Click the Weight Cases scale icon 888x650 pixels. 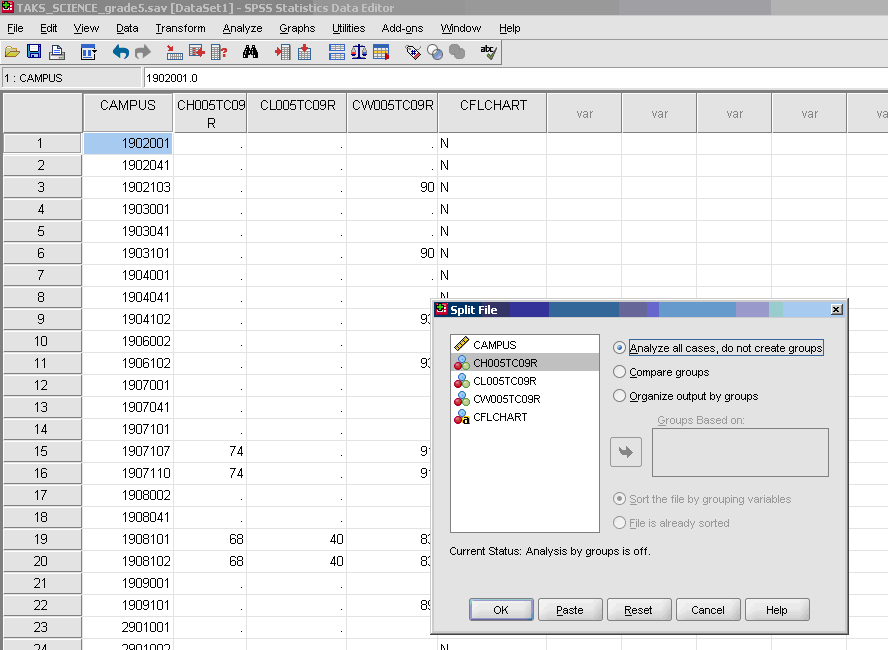click(358, 52)
